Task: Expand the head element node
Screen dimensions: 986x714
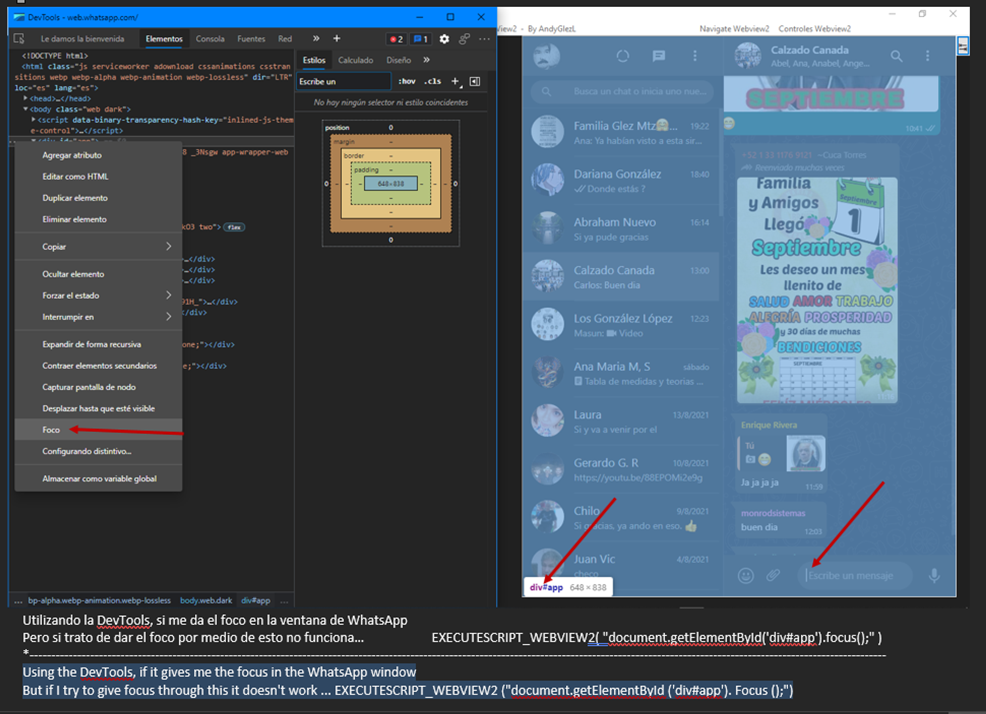Action: coord(25,99)
